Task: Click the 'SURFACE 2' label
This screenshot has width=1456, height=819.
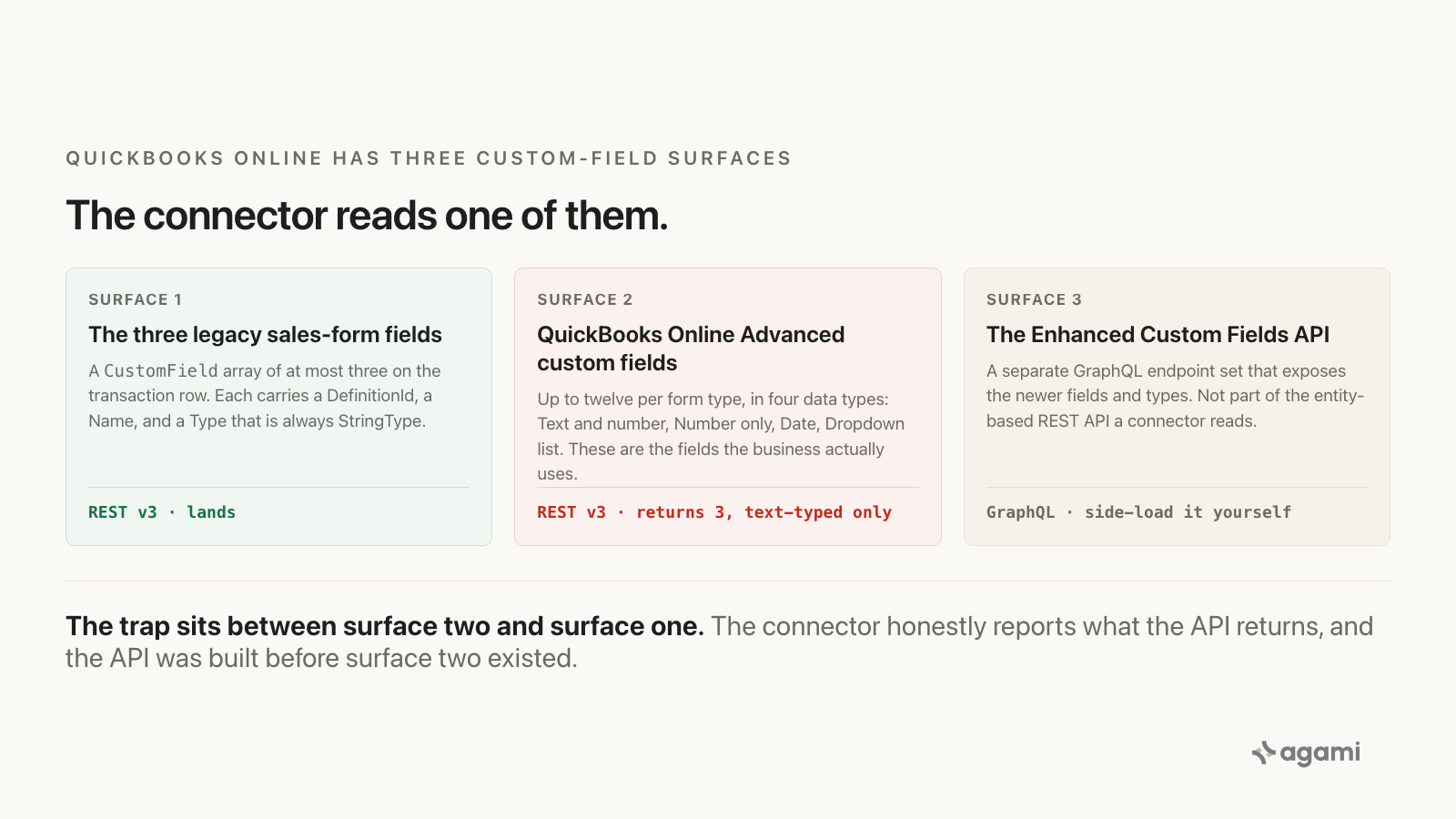Action: tap(584, 299)
